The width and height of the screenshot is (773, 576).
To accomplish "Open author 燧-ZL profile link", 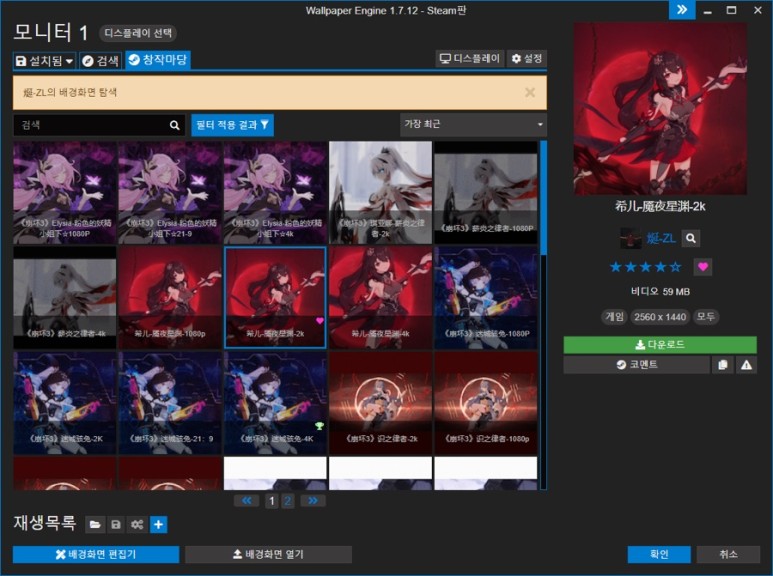I will [x=661, y=239].
